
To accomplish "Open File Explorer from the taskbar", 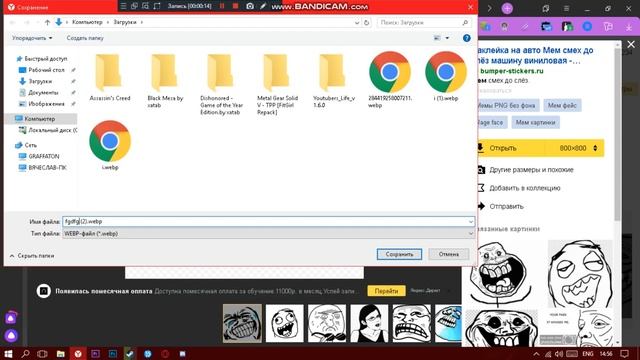I will 60,353.
